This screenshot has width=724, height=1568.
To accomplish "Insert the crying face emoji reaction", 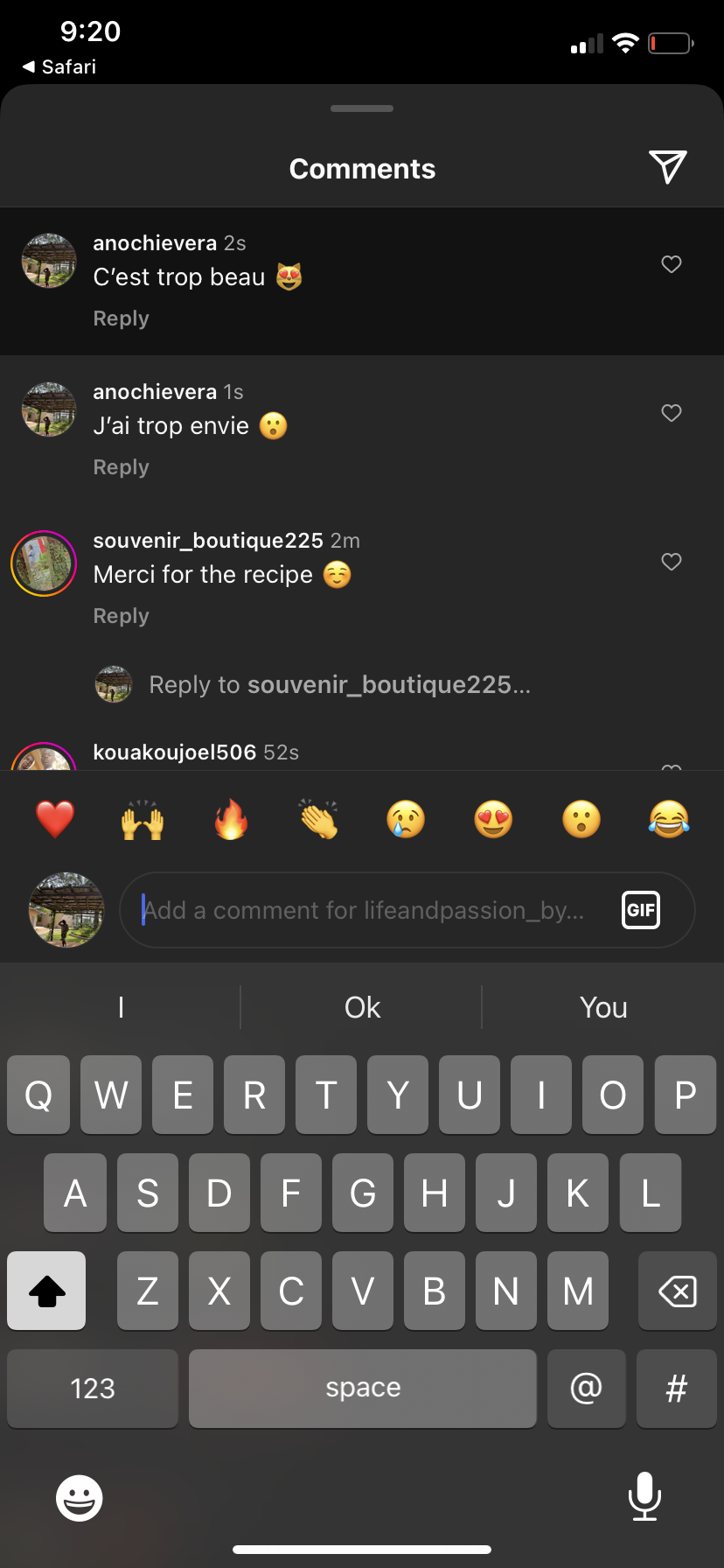I will (x=406, y=820).
